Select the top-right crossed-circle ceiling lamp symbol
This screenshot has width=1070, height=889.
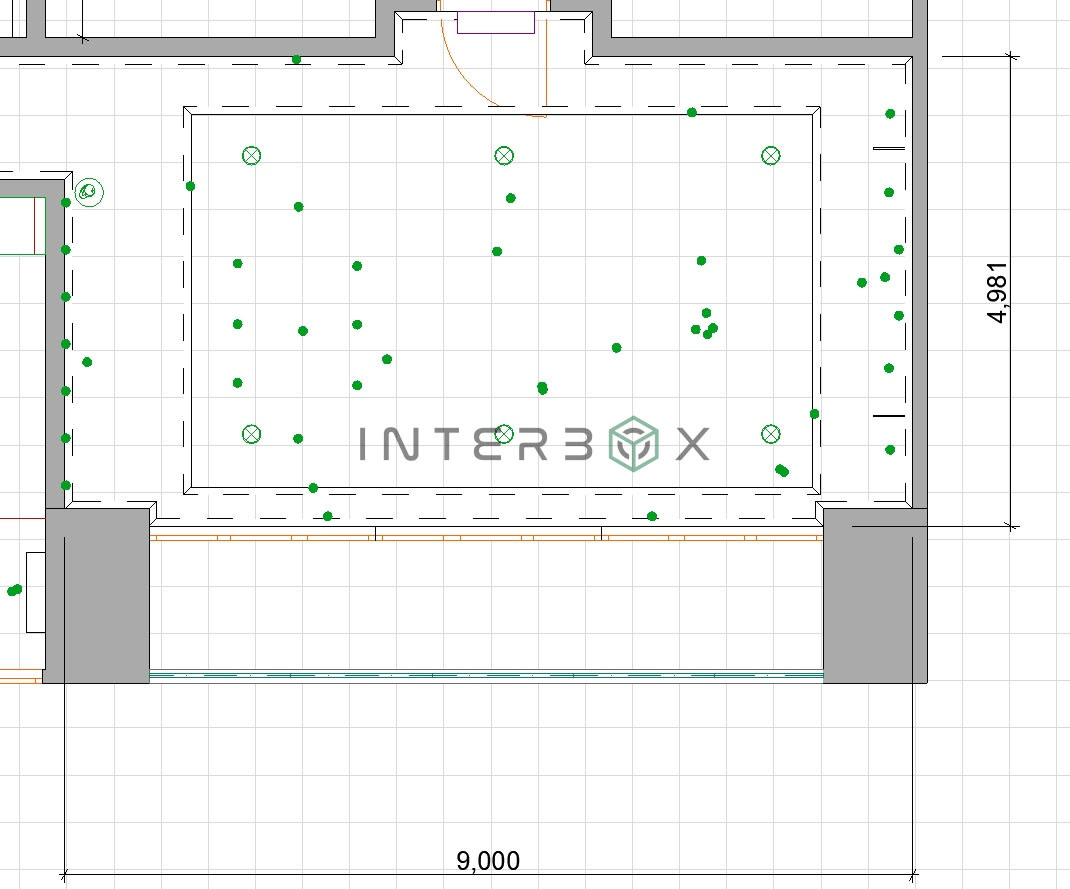tap(770, 156)
